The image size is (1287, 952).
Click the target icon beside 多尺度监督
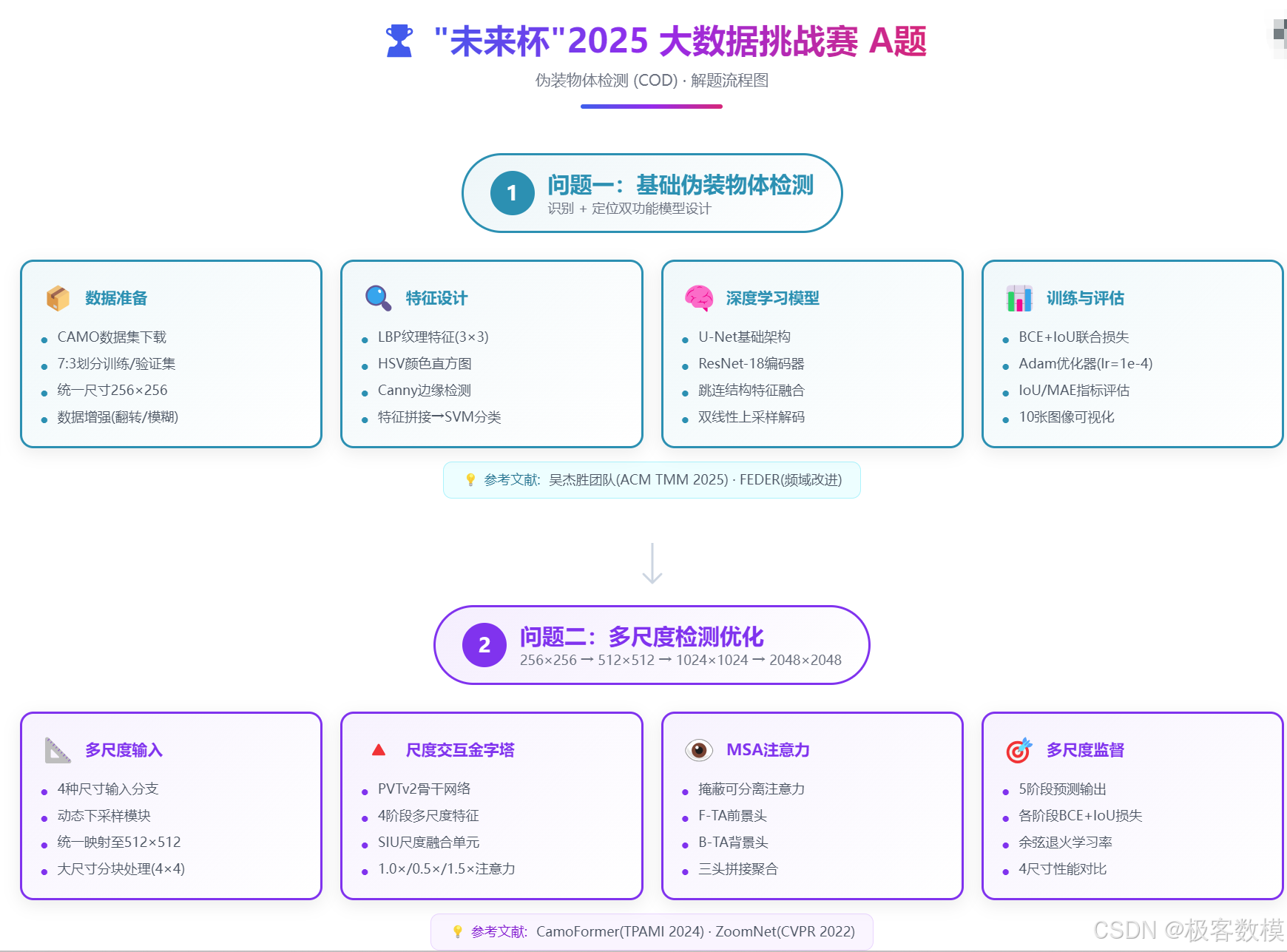tap(1019, 749)
